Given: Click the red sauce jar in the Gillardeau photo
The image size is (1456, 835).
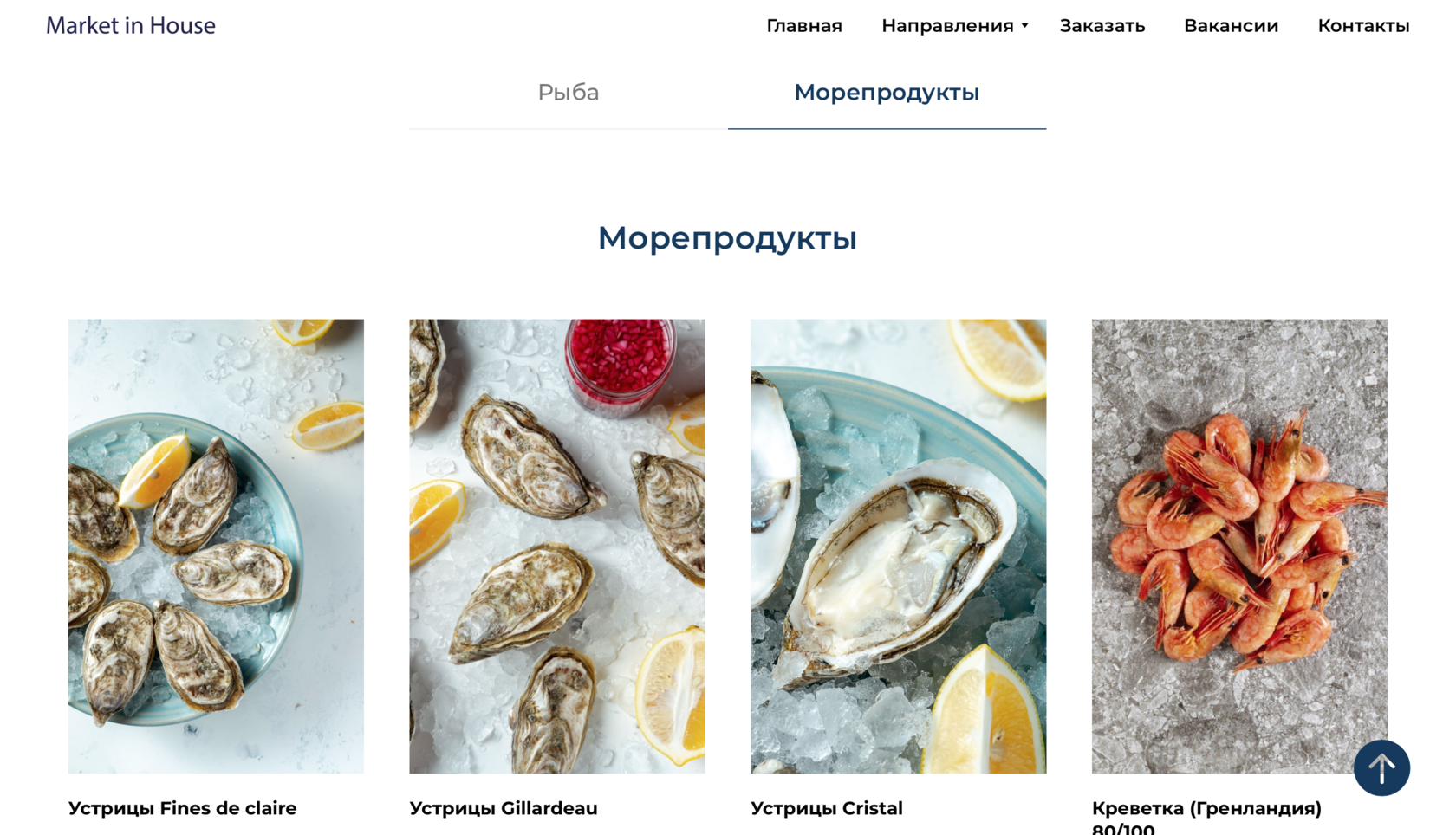Looking at the screenshot, I should tap(620, 364).
